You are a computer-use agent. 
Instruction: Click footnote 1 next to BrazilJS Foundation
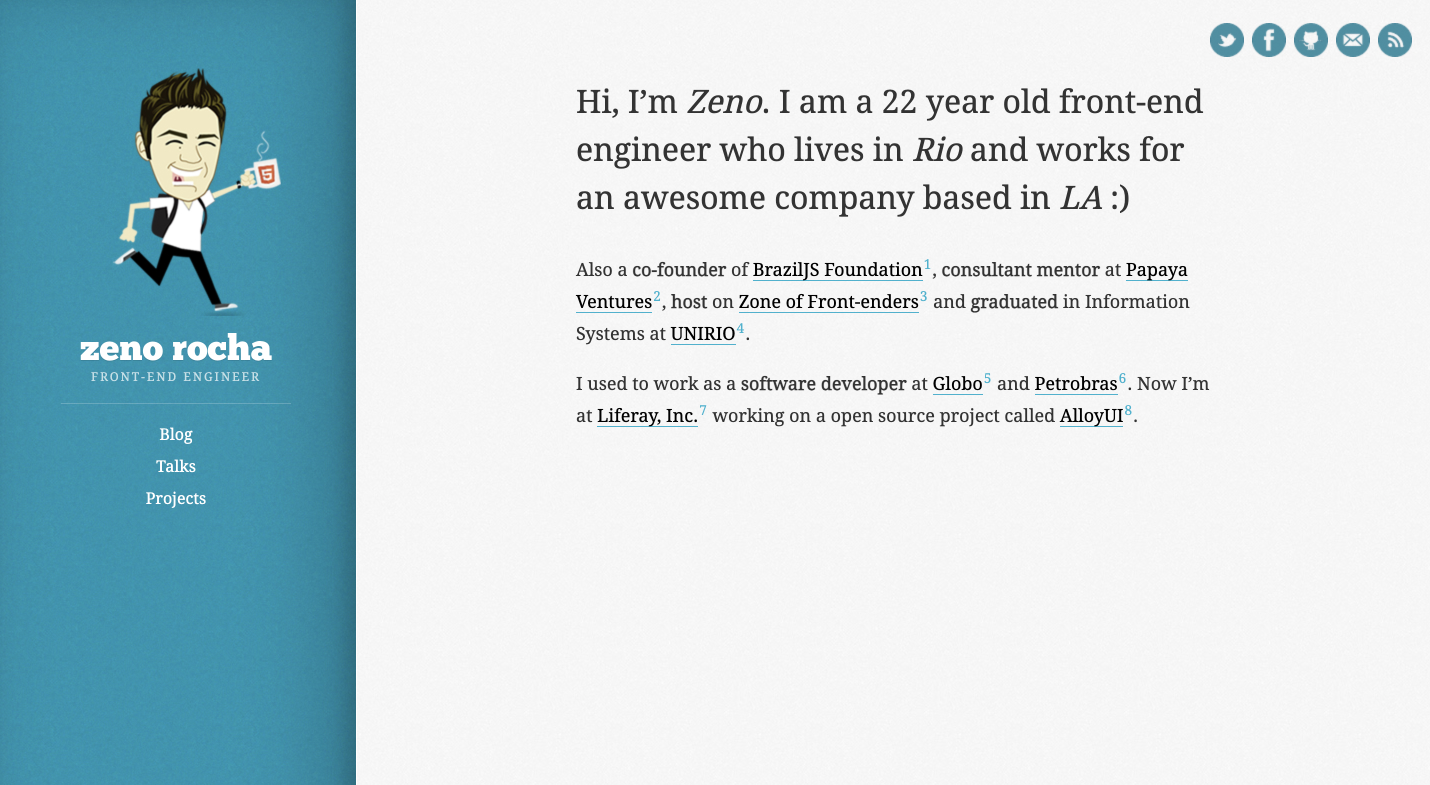[926, 263]
